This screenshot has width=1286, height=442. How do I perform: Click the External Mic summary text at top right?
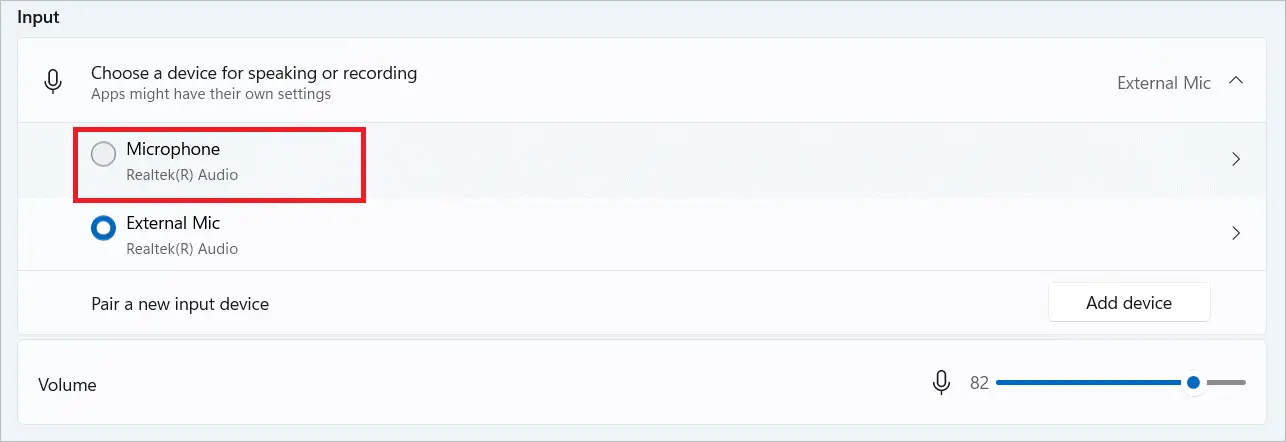(x=1164, y=83)
